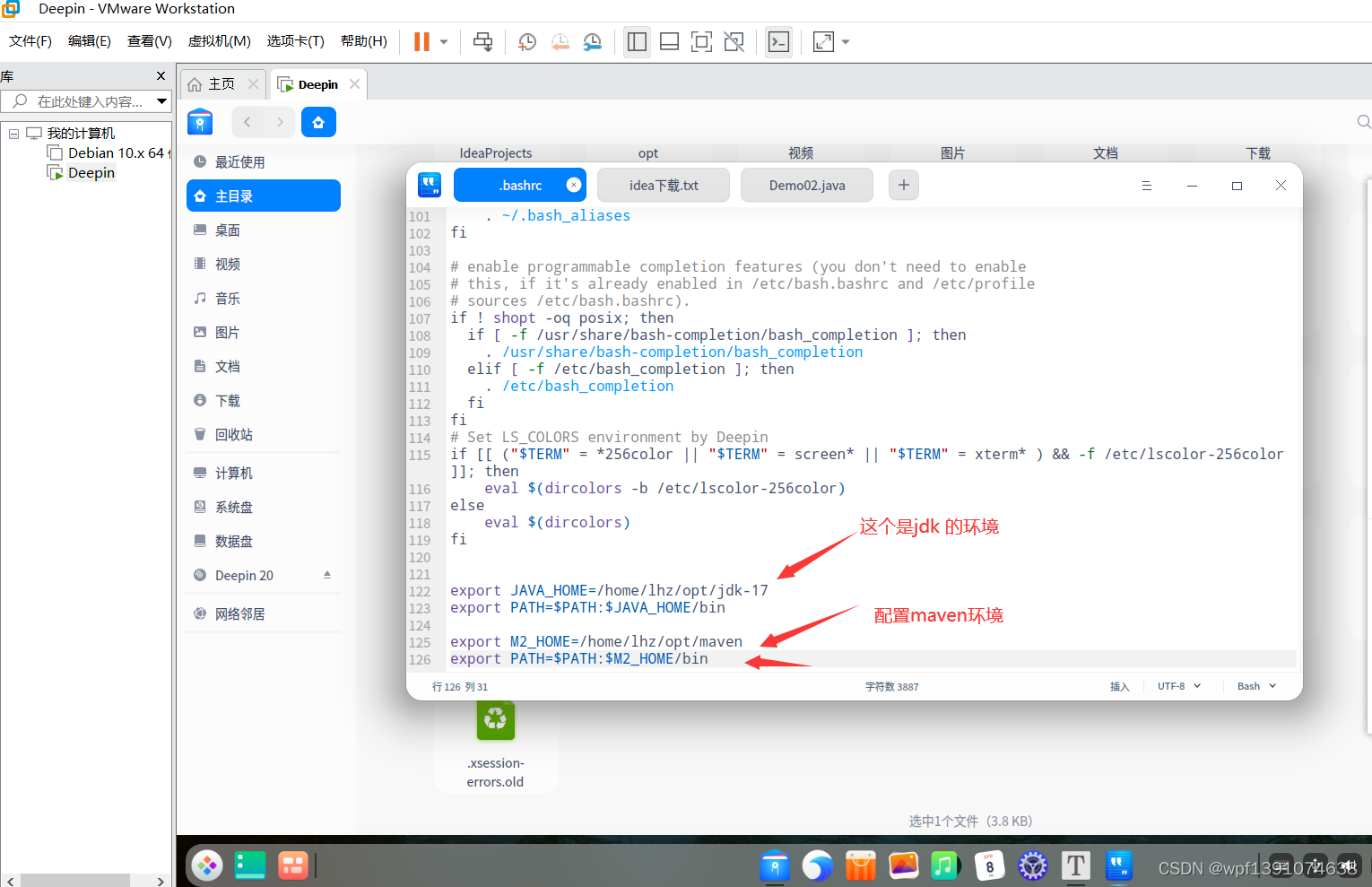Open the 帮助(H) menu

coord(364,41)
